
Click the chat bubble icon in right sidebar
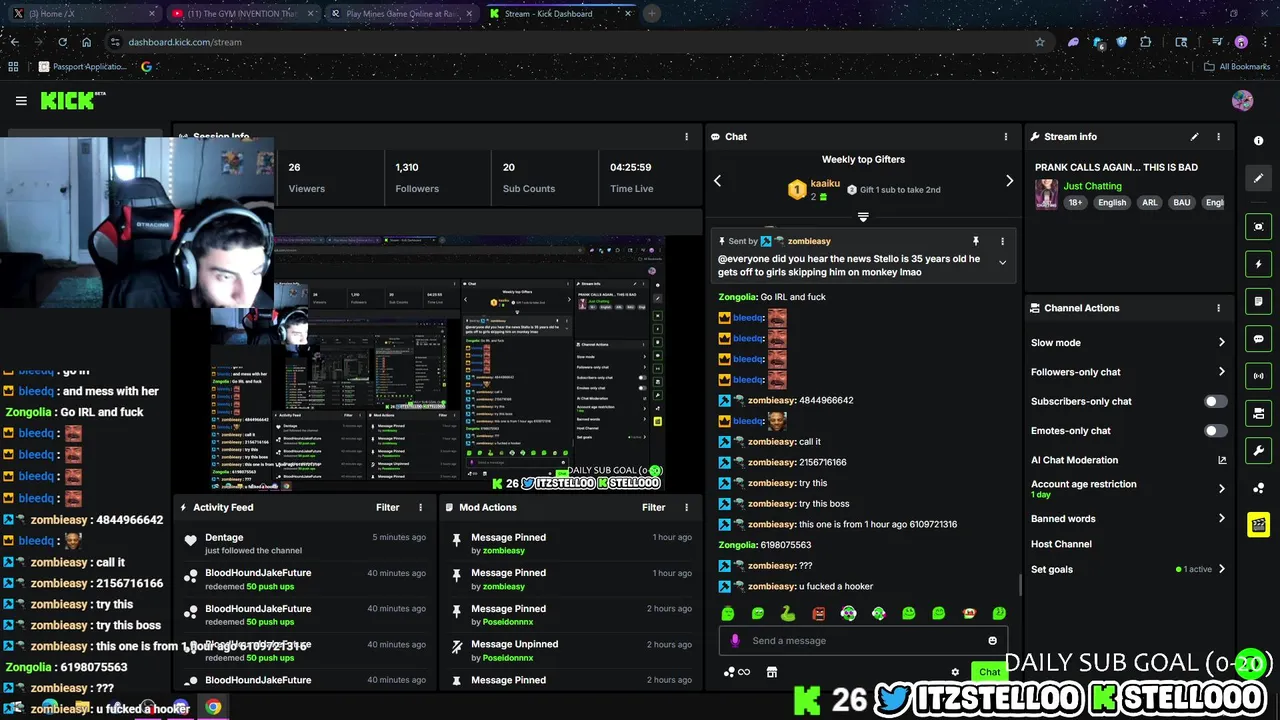[1259, 339]
